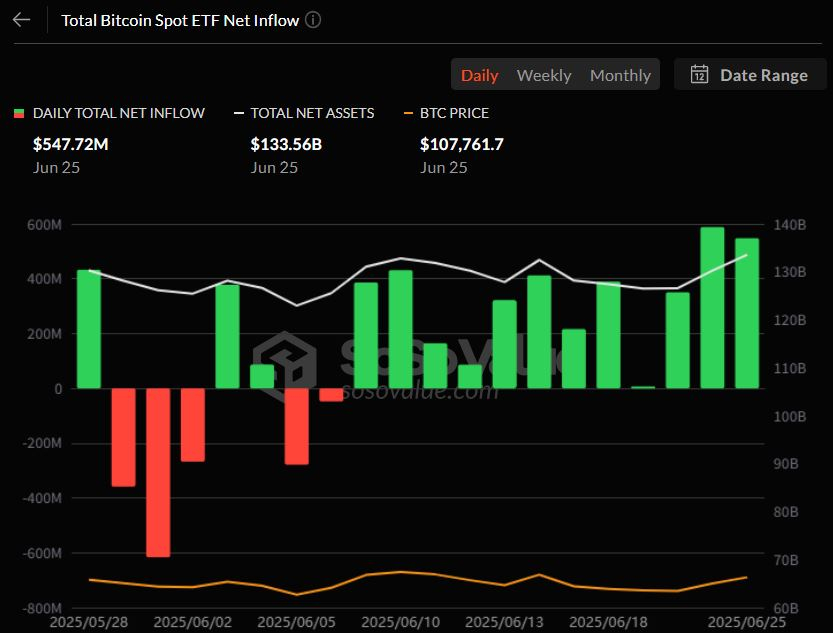Toggle the TOTAL NET ASSETS series visibility
The height and width of the screenshot is (633, 833).
[x=305, y=112]
